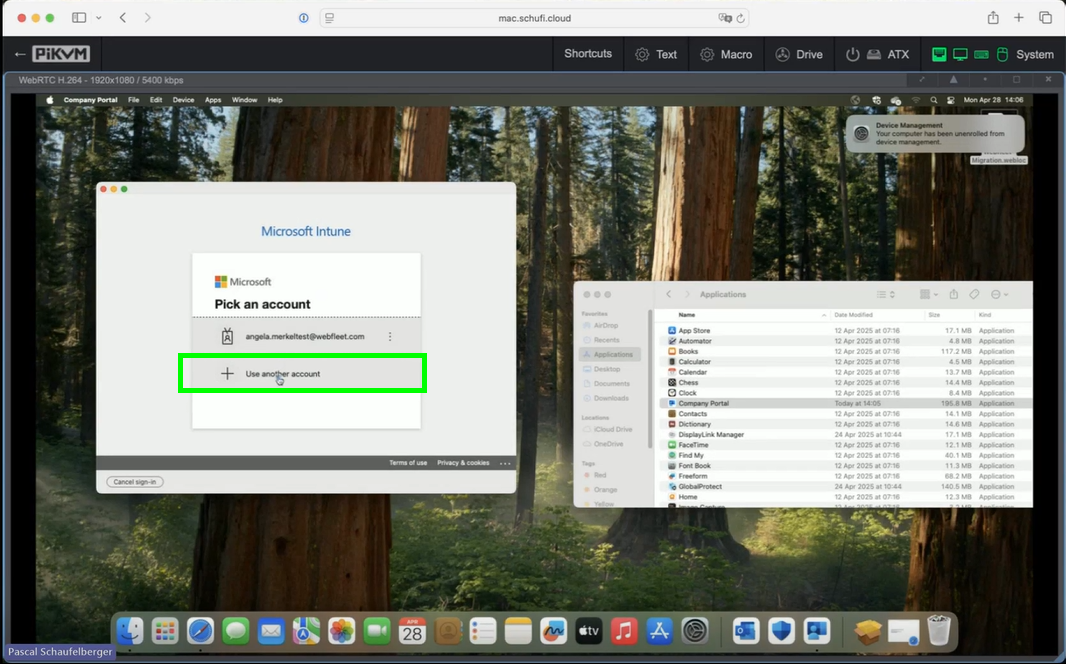
Task: Click the Cancel sign-in button
Action: [135, 482]
